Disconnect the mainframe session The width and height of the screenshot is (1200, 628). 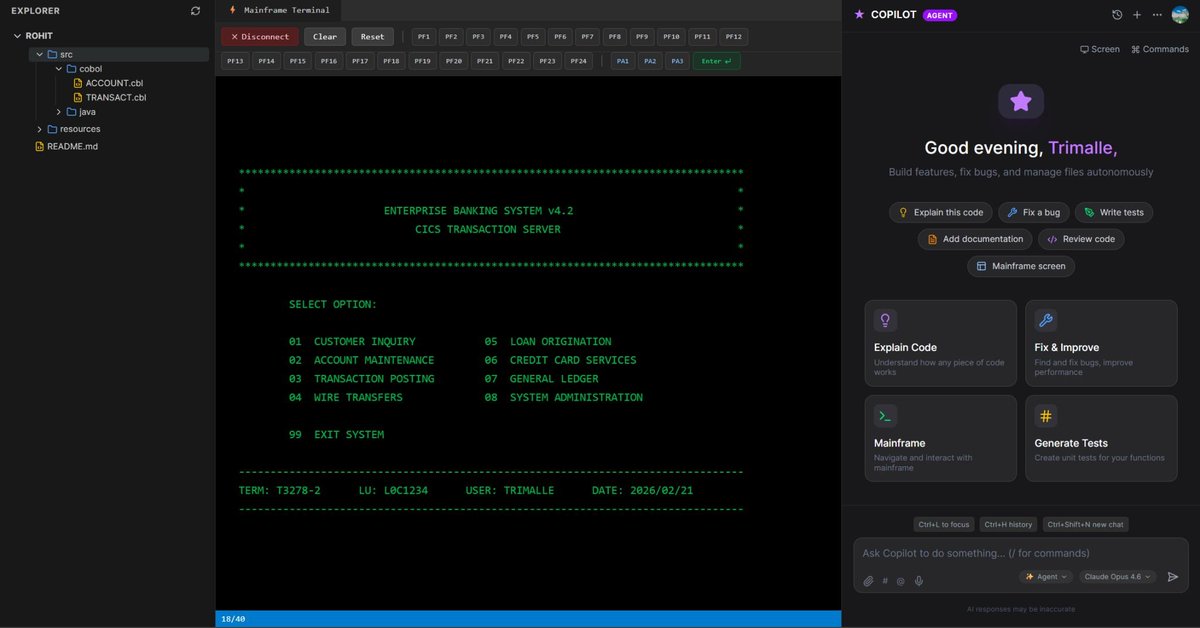pos(260,37)
